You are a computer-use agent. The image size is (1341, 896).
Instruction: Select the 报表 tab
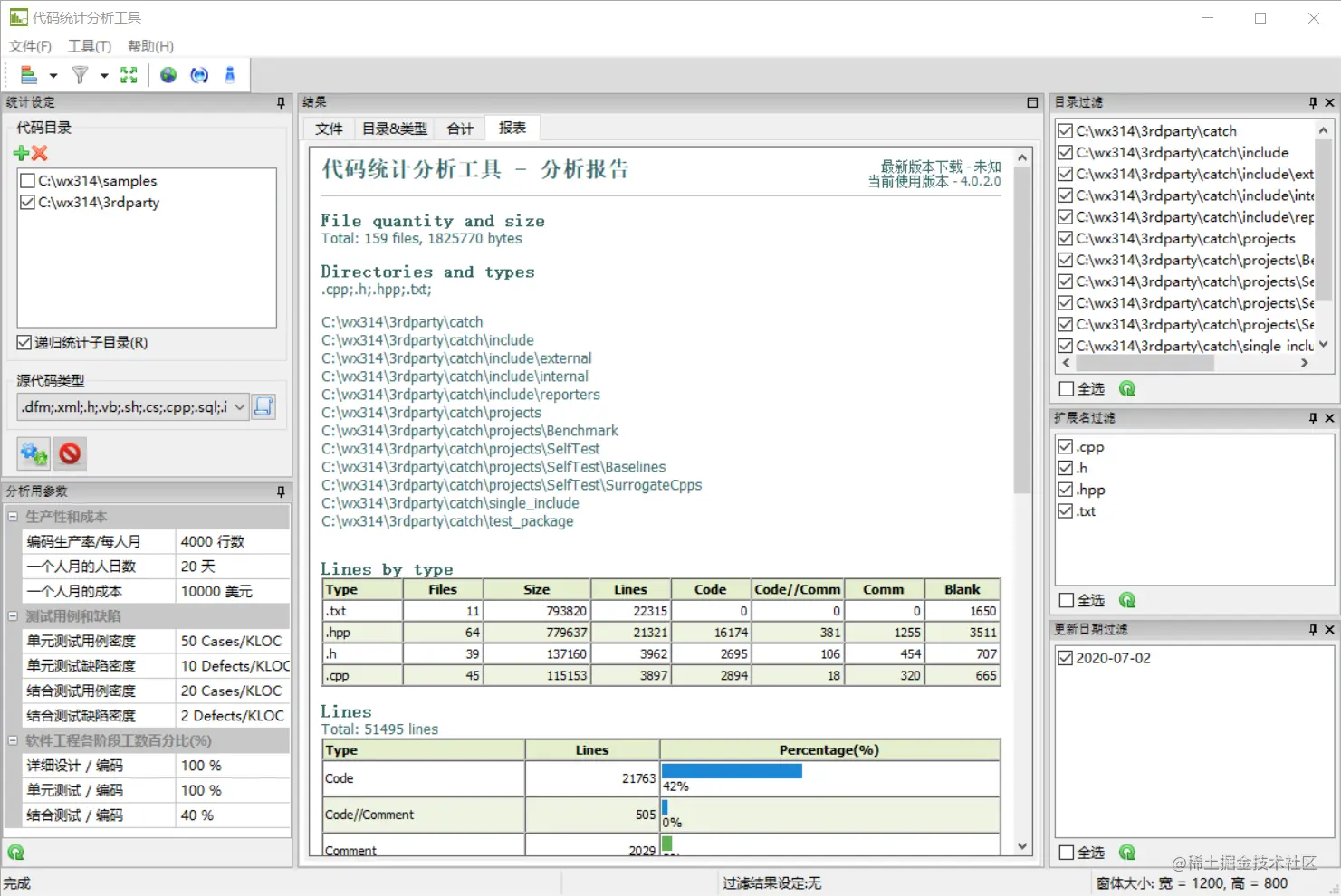pyautogui.click(x=512, y=128)
